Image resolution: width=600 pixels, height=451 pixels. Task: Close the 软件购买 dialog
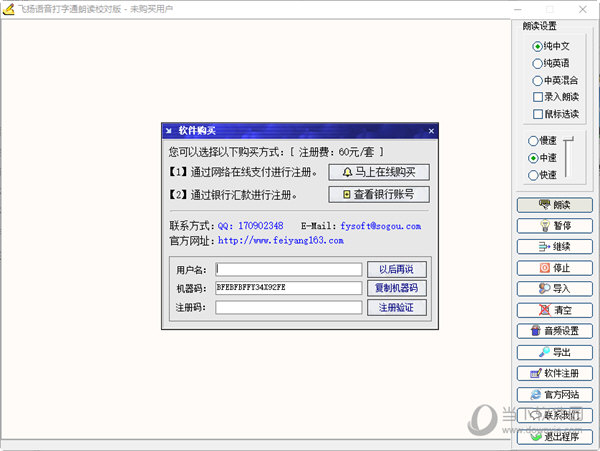[431, 131]
